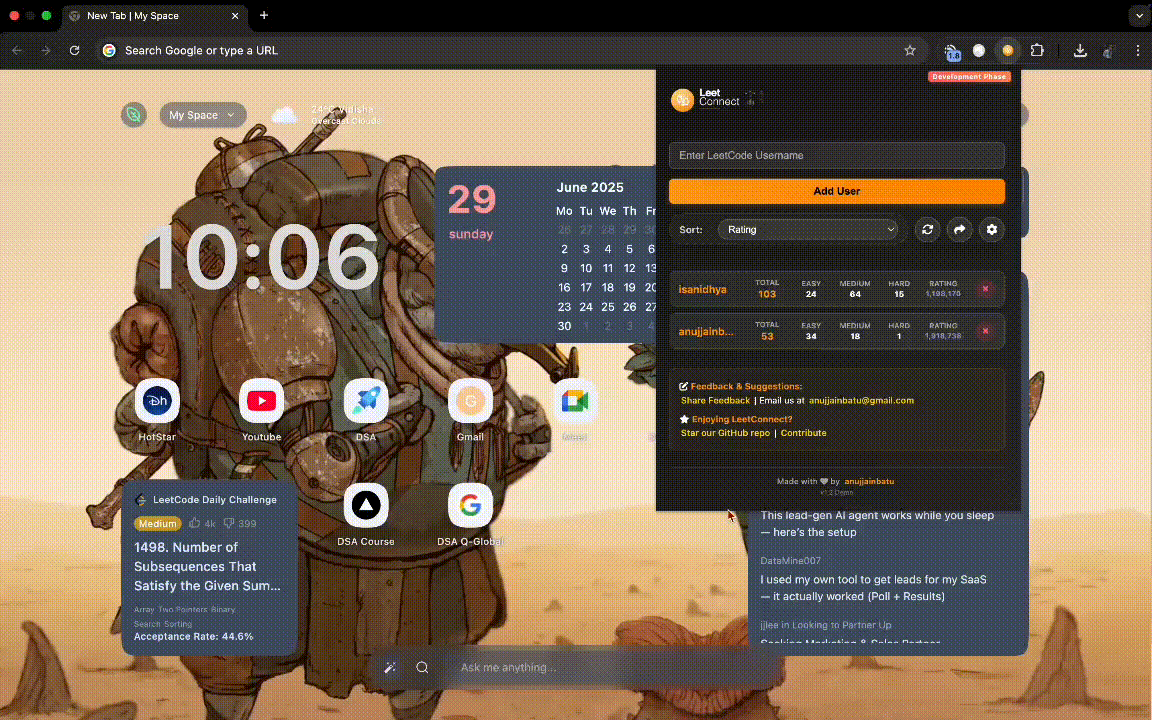Image resolution: width=1152 pixels, height=720 pixels.
Task: Click the Development Phase badge
Action: tap(969, 76)
